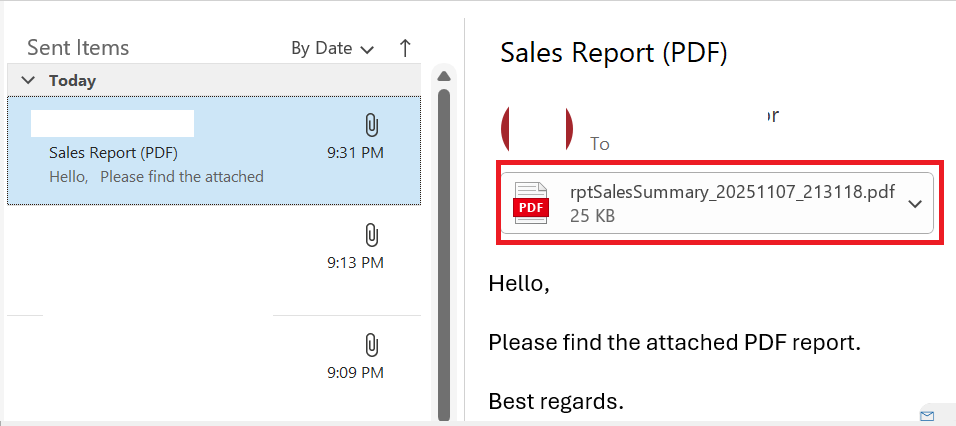Click the "Please find the attached PDF report" body text
Image resolution: width=956 pixels, height=426 pixels.
[x=674, y=343]
